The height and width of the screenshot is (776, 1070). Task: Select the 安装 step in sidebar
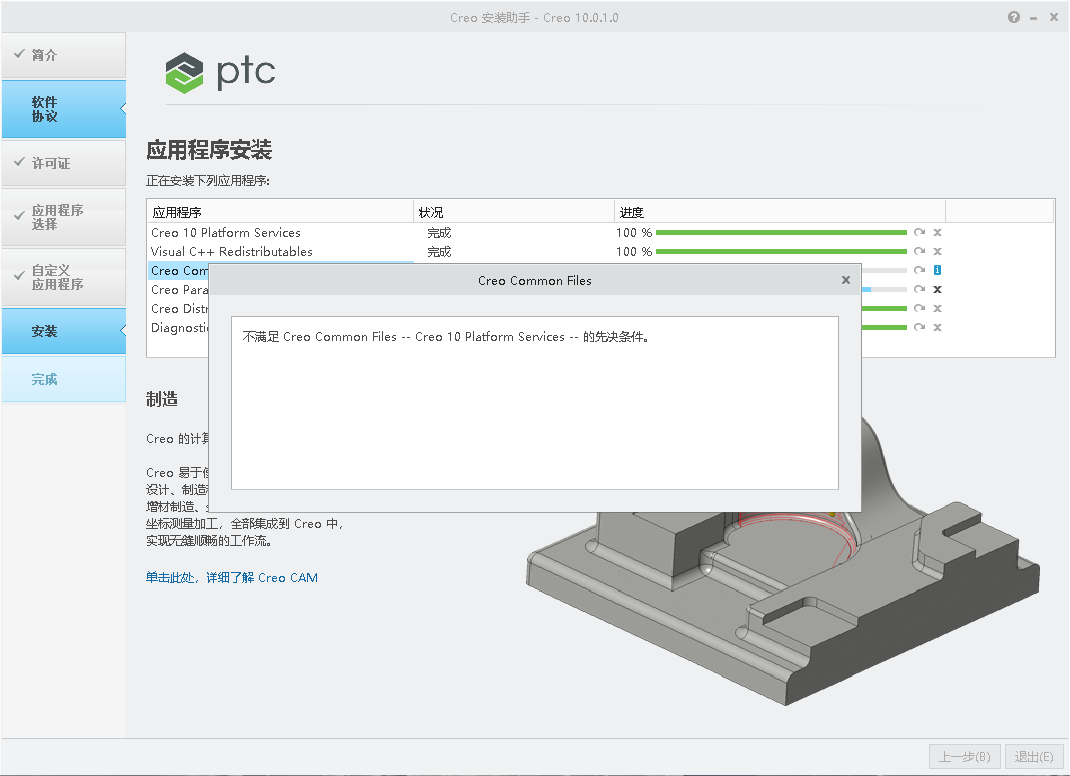[63, 332]
